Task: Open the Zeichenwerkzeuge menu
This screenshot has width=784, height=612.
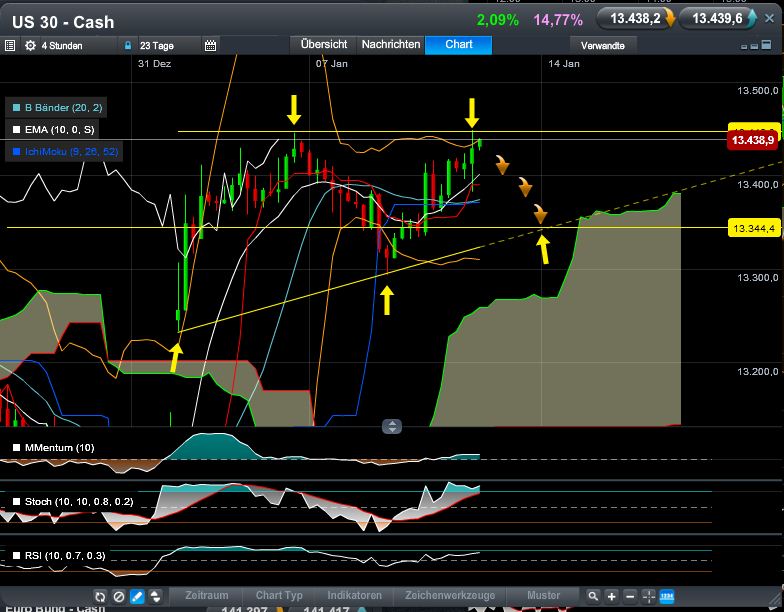Action: click(x=450, y=596)
